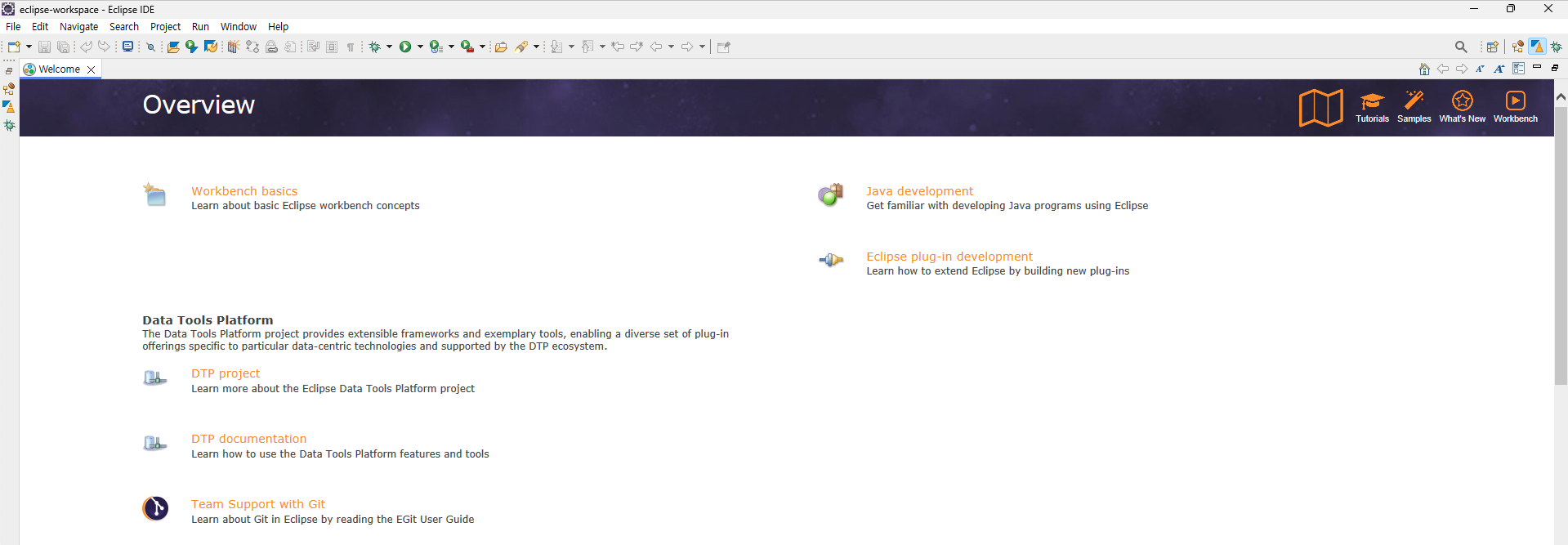1568x545 pixels.
Task: Expand the Search flashlight dropdown arrow
Action: tap(536, 47)
